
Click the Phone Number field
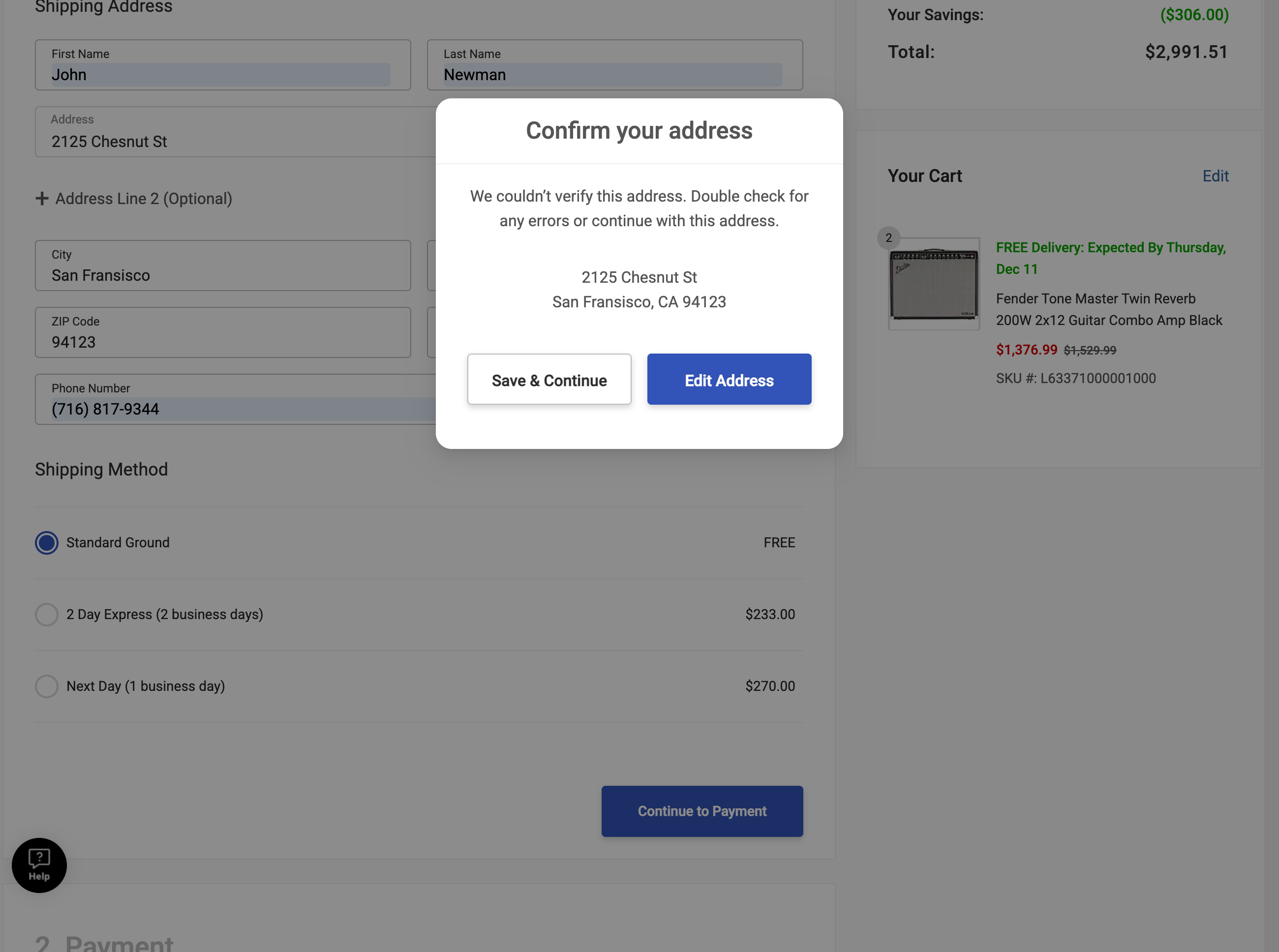click(x=231, y=408)
